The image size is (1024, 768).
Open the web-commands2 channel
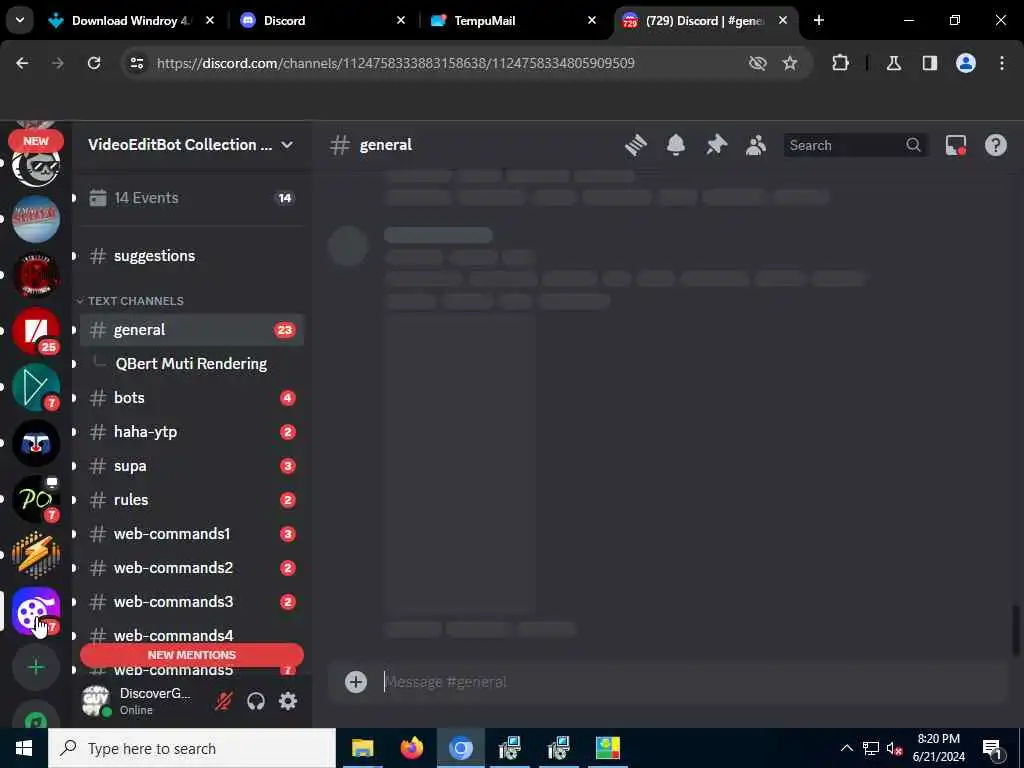point(191,568)
